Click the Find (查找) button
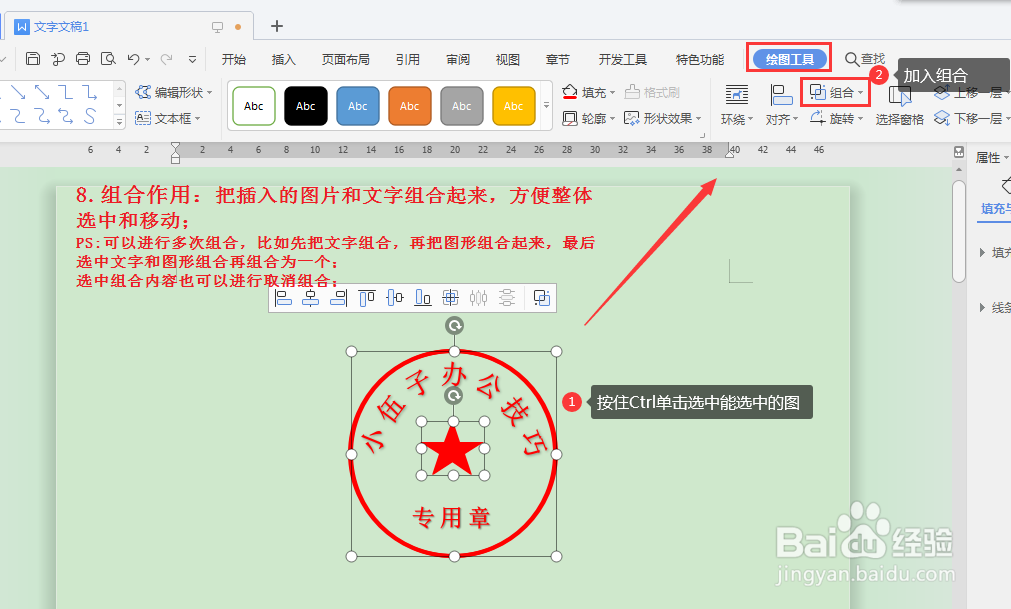Image resolution: width=1011 pixels, height=609 pixels. 864,58
